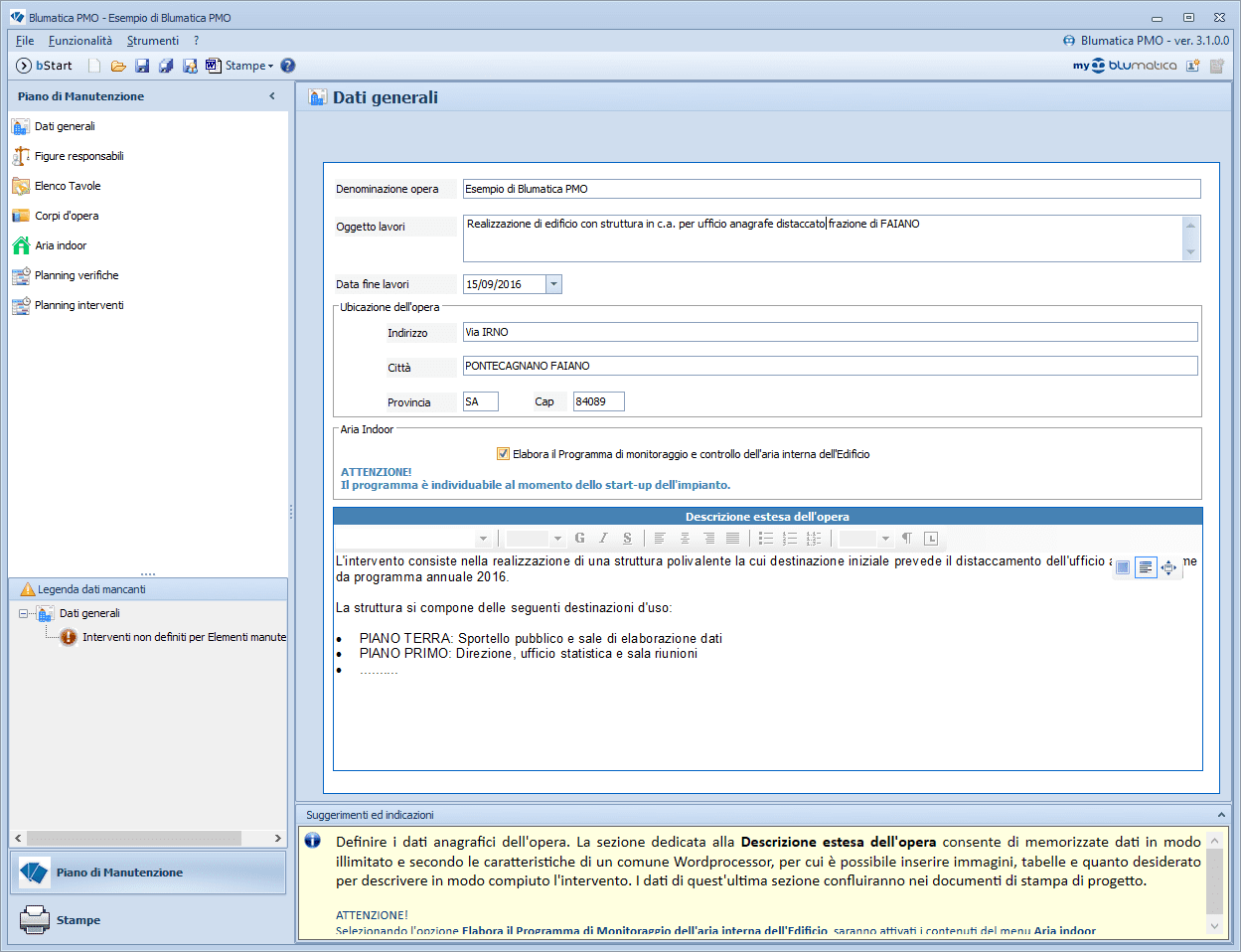Open file with the folder icon

point(118,66)
